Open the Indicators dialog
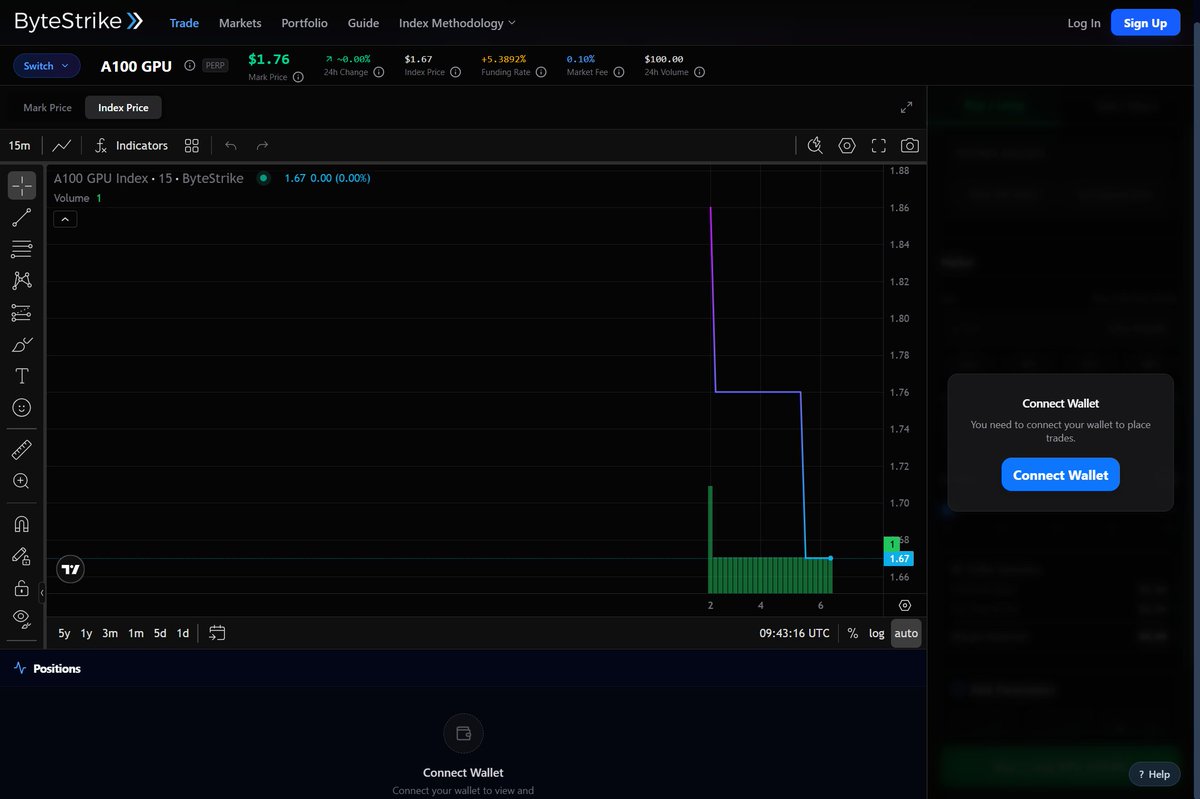1200x799 pixels. (131, 146)
